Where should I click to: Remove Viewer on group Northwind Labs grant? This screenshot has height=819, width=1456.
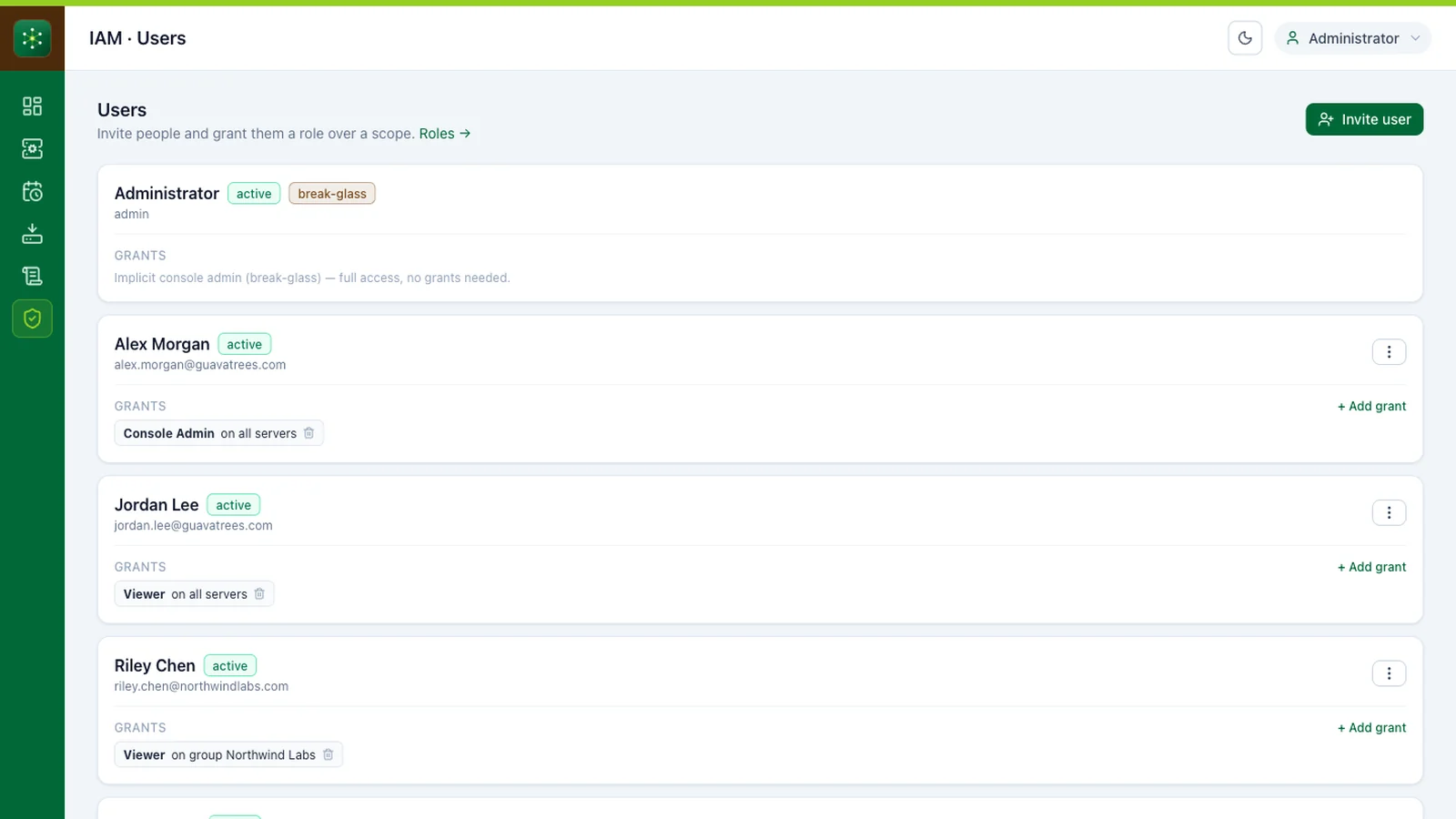pos(328,754)
